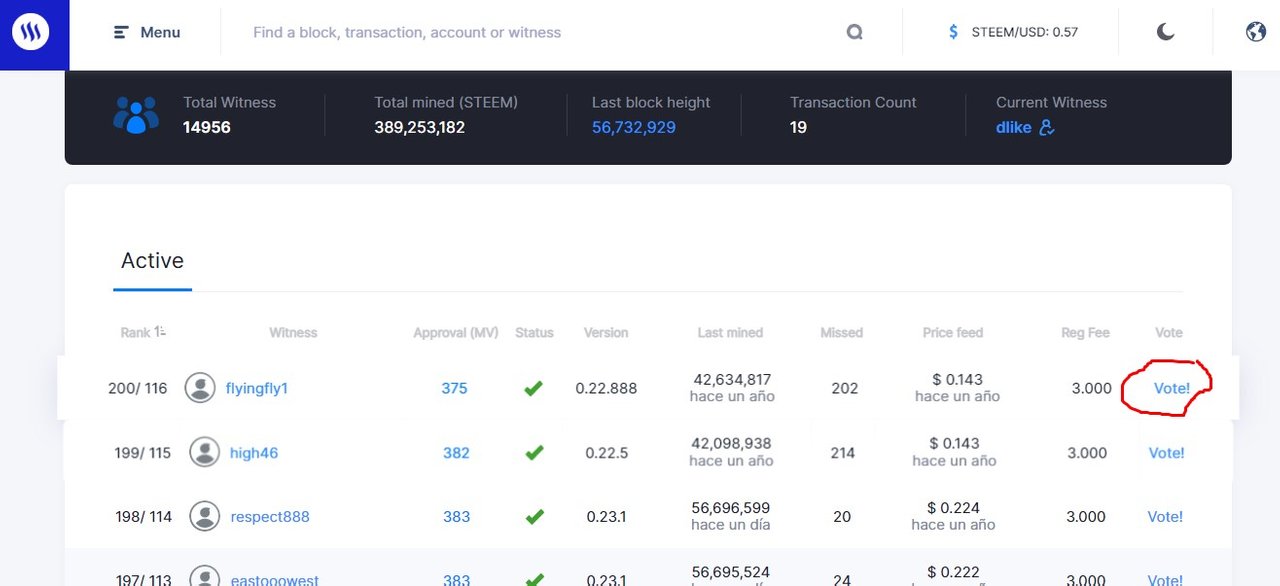Click high46 green status checkmark

point(535,452)
